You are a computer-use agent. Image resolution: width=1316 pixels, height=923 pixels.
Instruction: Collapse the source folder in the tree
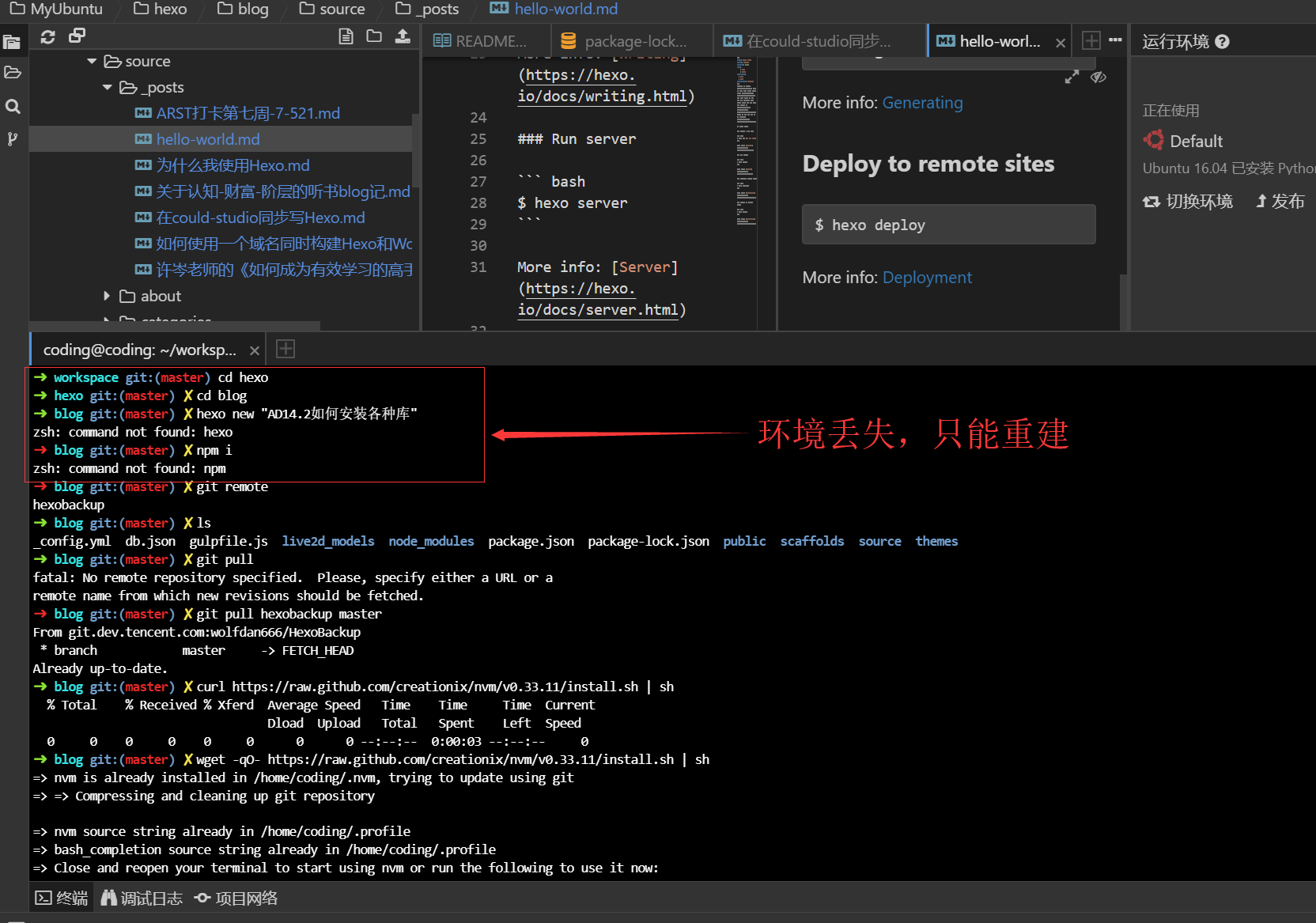tap(92, 61)
